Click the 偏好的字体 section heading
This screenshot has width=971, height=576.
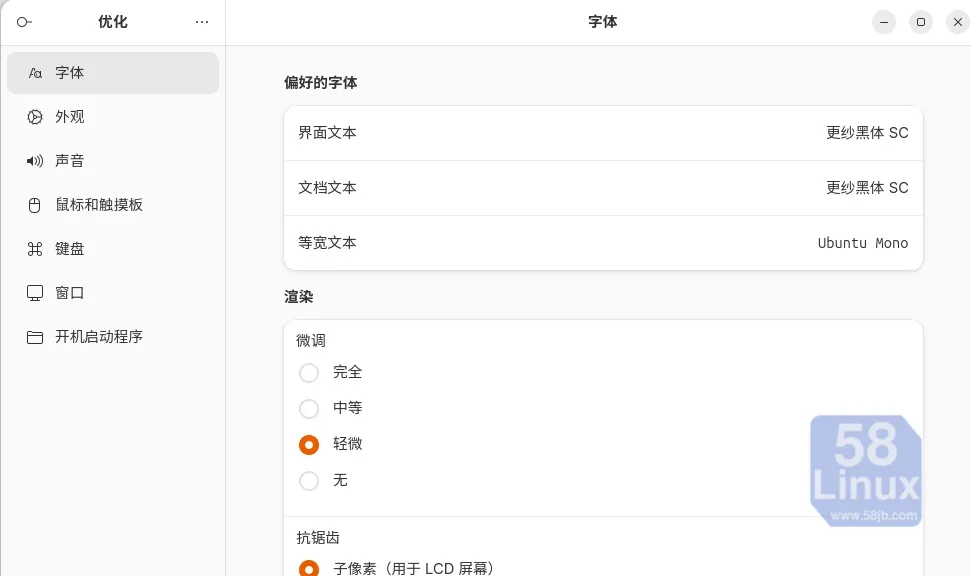point(321,83)
